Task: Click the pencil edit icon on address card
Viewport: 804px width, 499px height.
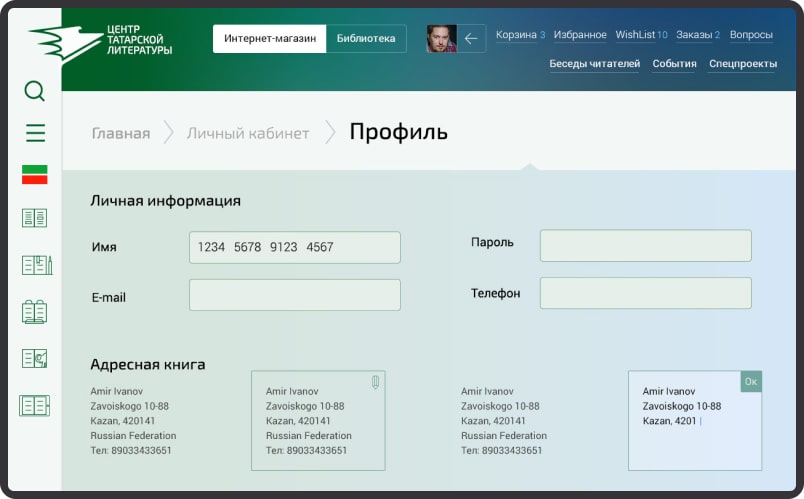Action: pyautogui.click(x=375, y=382)
